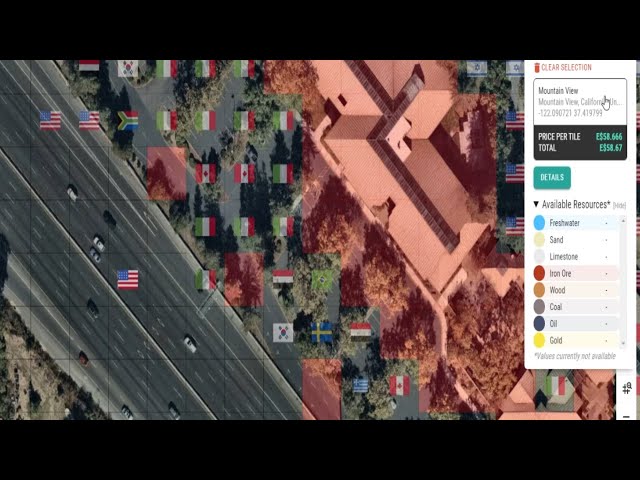Click the Oil dark blue swatch
The height and width of the screenshot is (480, 640).
[539, 323]
